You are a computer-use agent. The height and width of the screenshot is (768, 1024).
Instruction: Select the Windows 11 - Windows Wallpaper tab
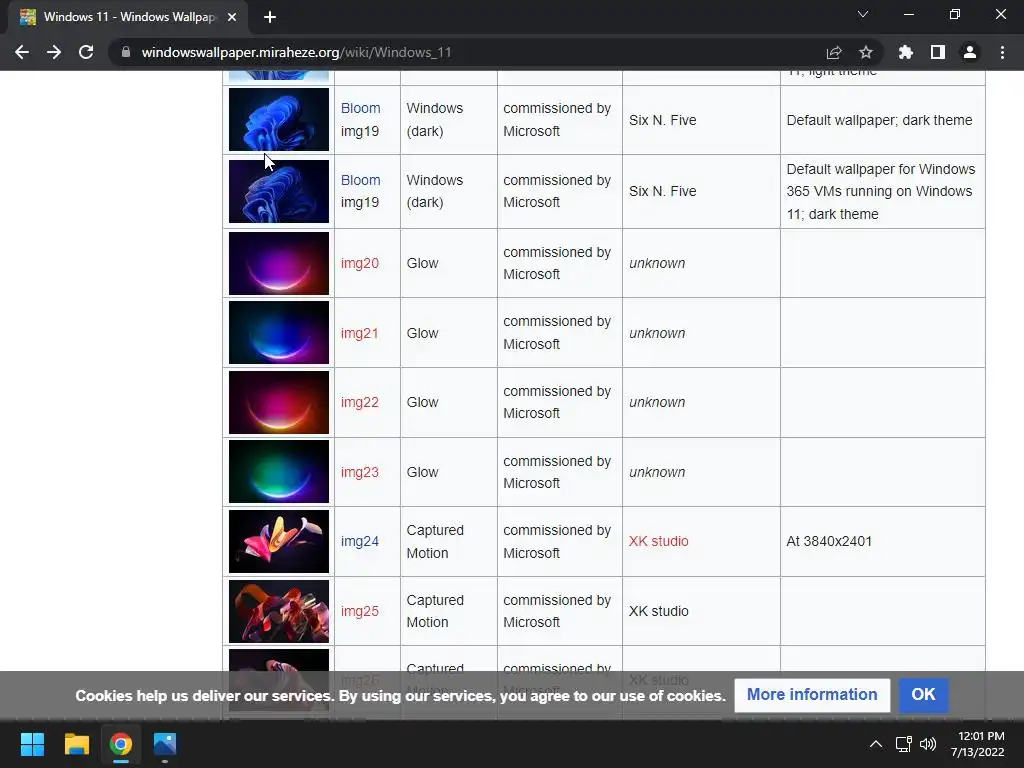click(127, 17)
